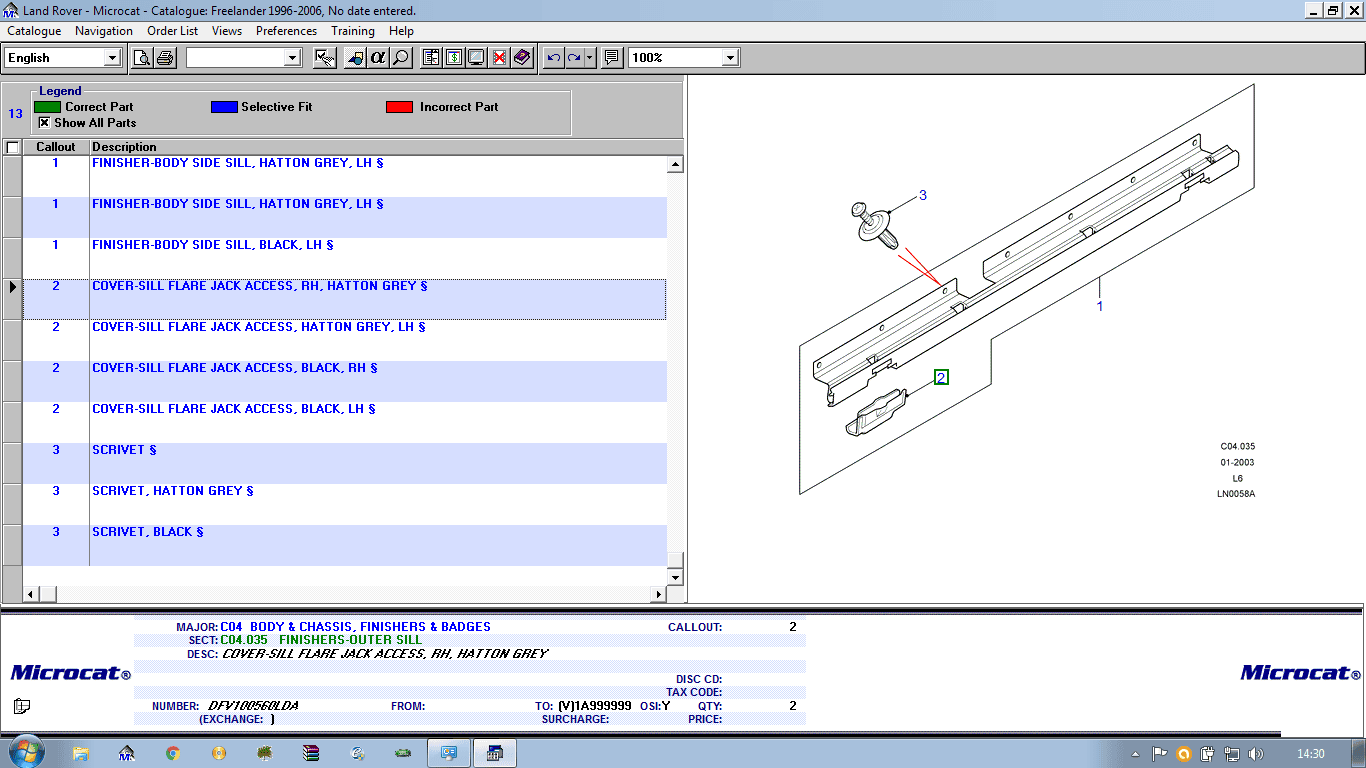
Task: Click the undo back arrow icon
Action: (553, 58)
